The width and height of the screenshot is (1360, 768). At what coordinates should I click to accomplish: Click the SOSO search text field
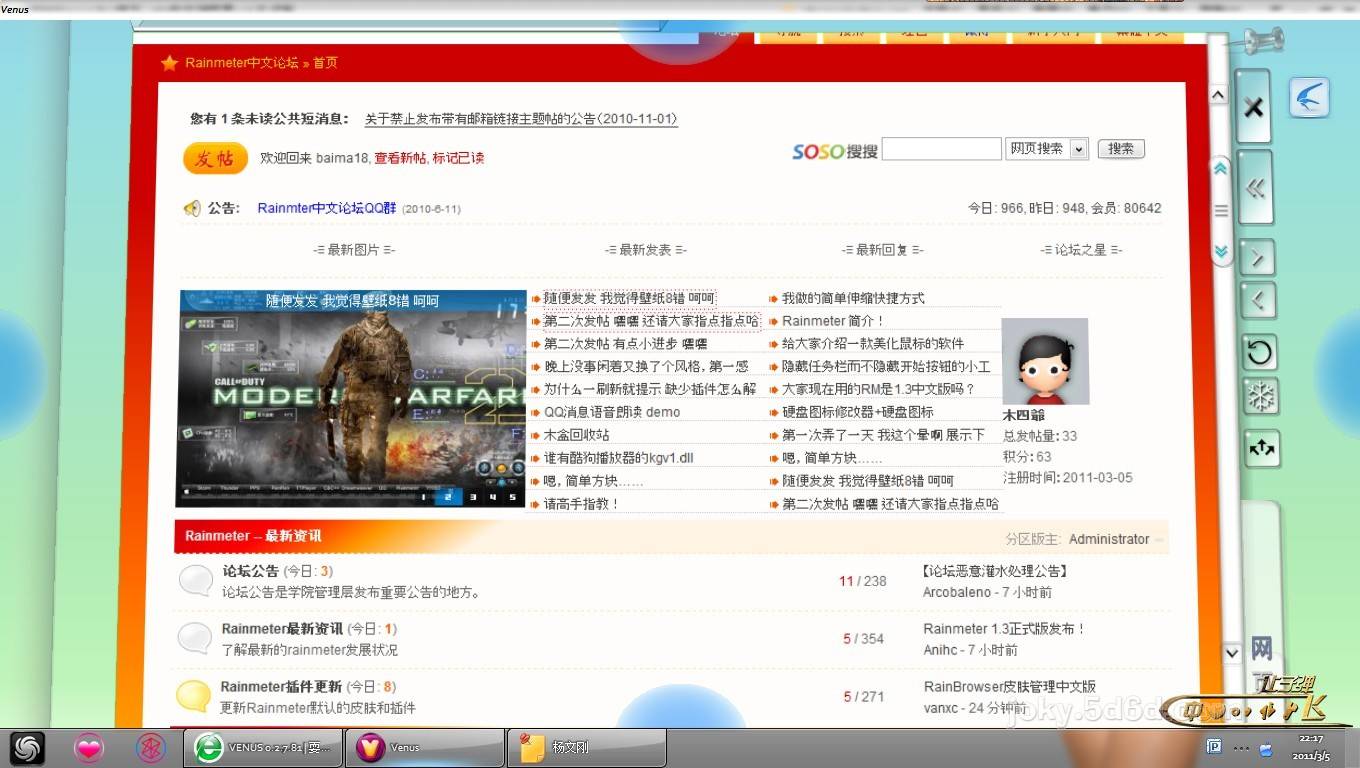tap(942, 149)
